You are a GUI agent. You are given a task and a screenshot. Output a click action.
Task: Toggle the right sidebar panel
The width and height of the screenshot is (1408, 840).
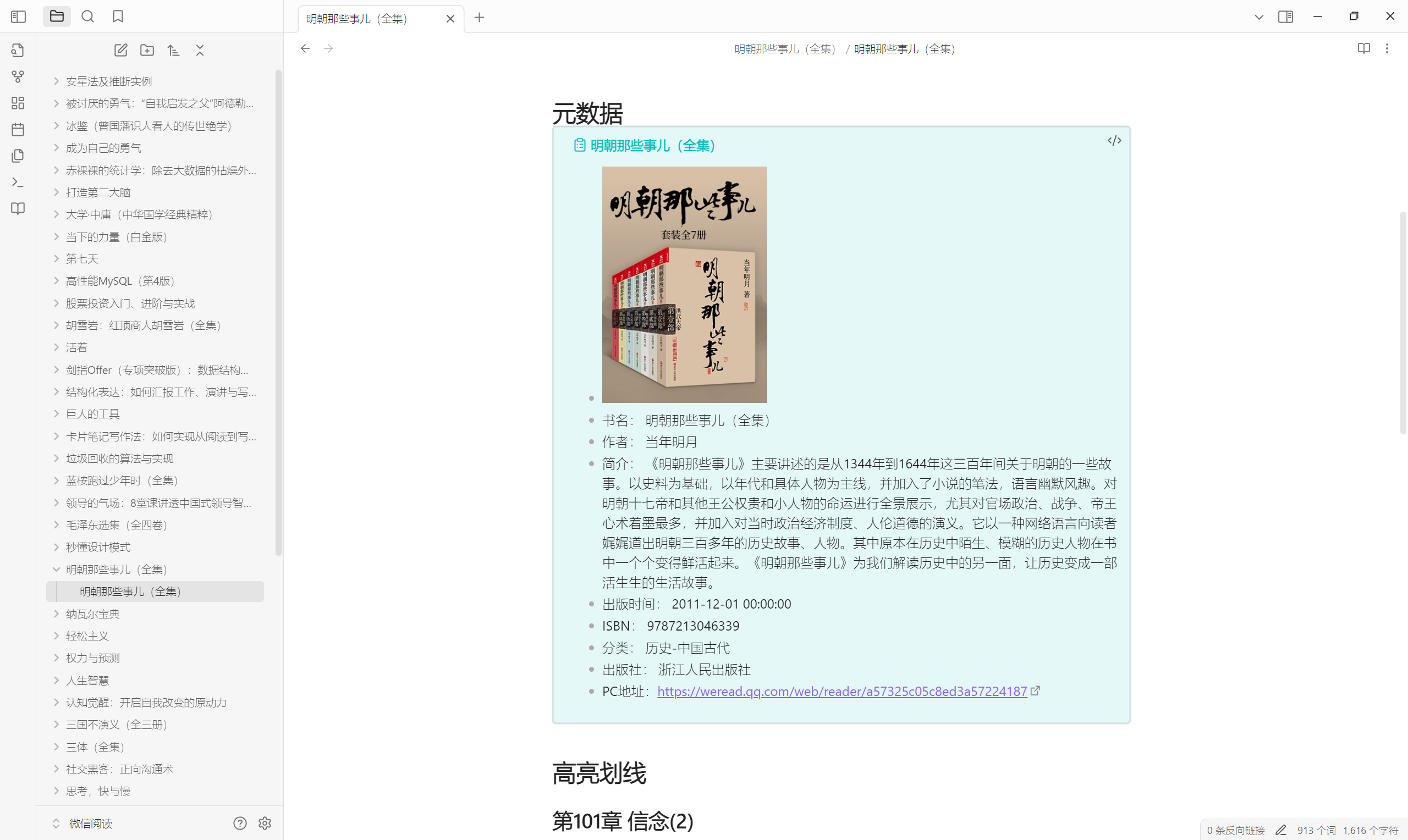[1285, 16]
